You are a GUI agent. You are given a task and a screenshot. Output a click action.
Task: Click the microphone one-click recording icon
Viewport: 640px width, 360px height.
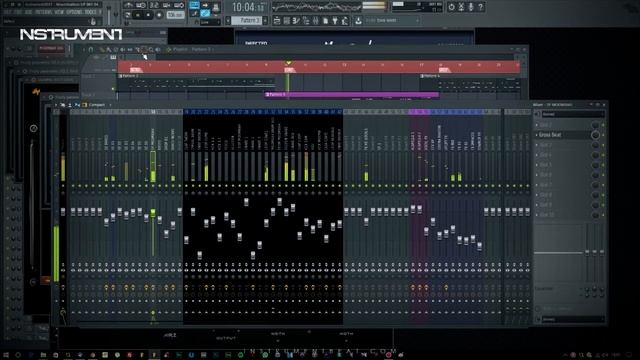pyautogui.click(x=471, y=7)
